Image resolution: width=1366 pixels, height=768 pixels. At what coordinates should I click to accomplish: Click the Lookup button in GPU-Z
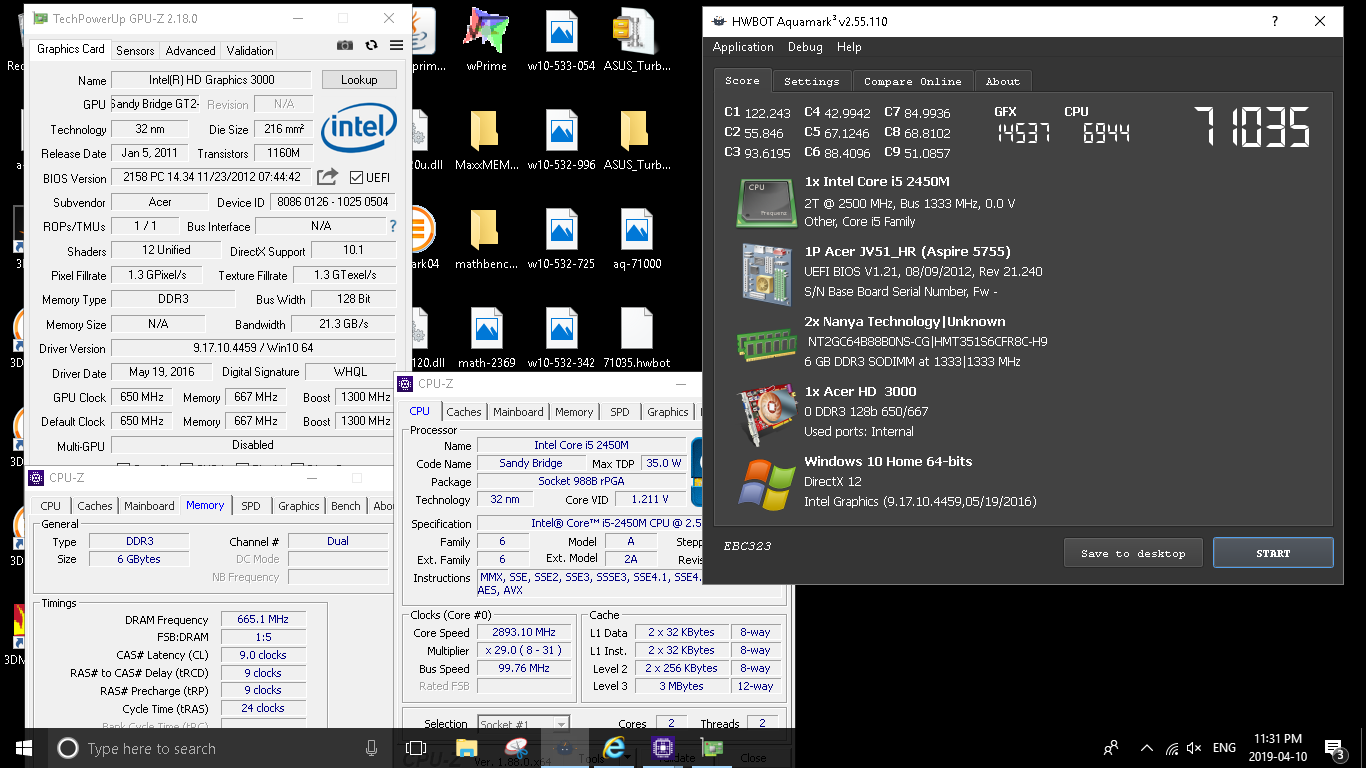tap(359, 80)
